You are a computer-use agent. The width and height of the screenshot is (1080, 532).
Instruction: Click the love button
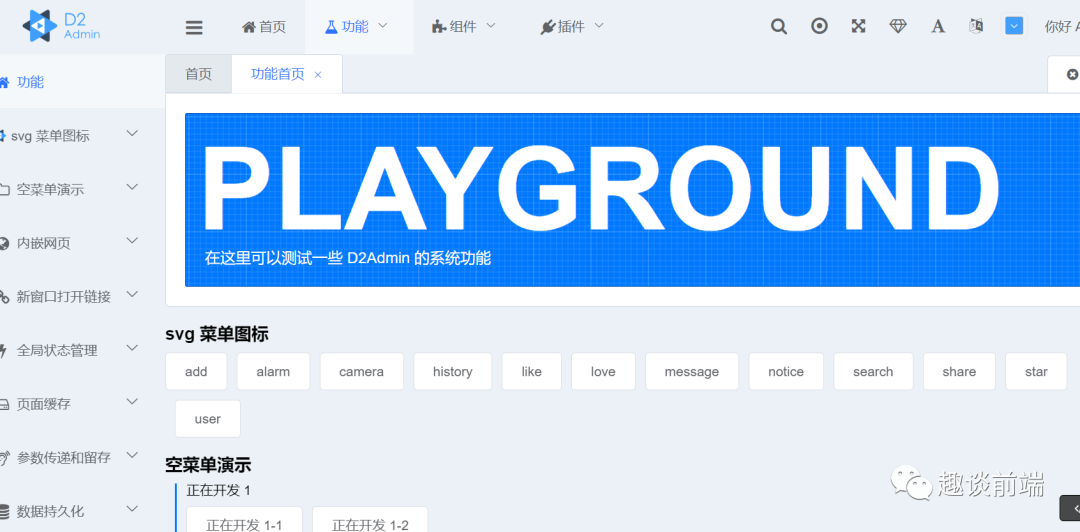(x=603, y=371)
